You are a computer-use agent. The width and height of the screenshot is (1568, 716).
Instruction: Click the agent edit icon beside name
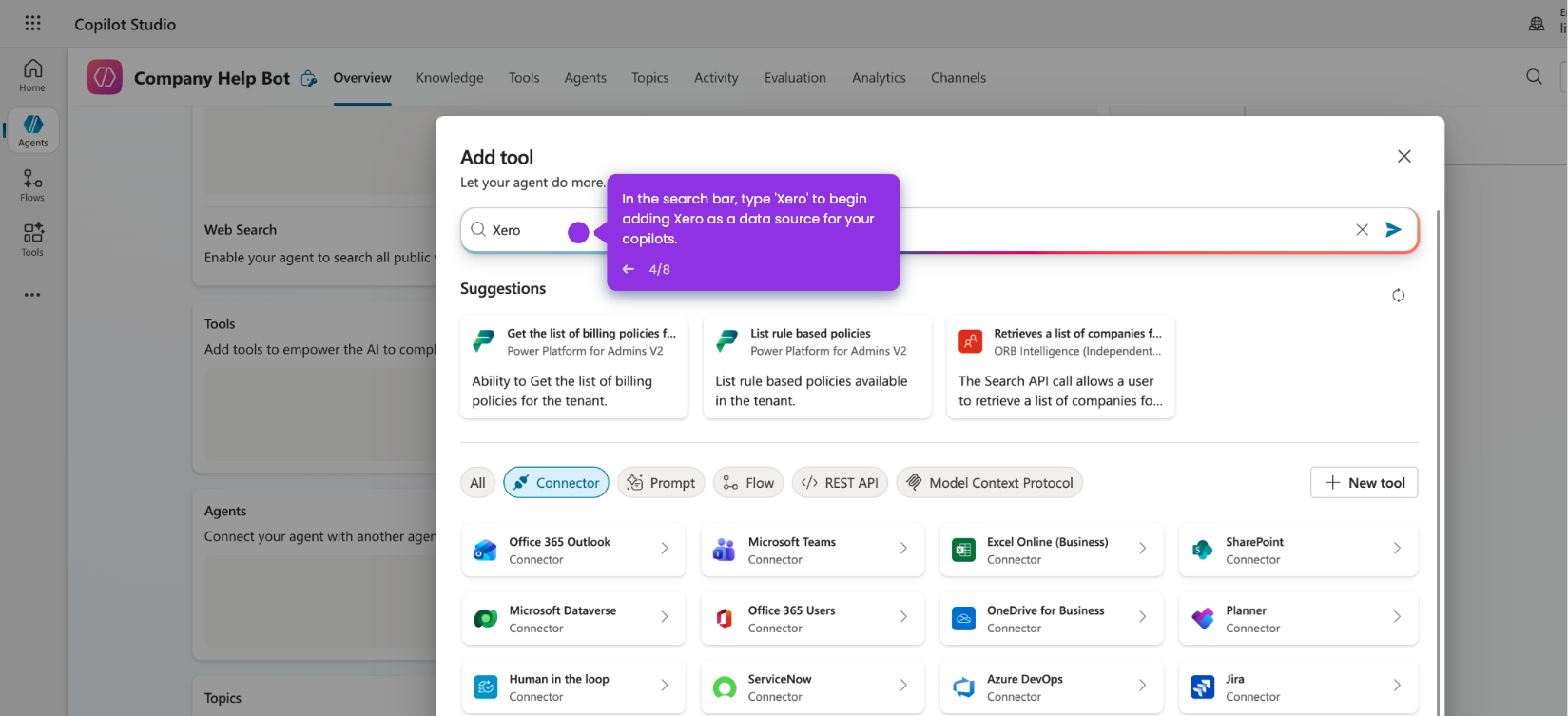(308, 78)
